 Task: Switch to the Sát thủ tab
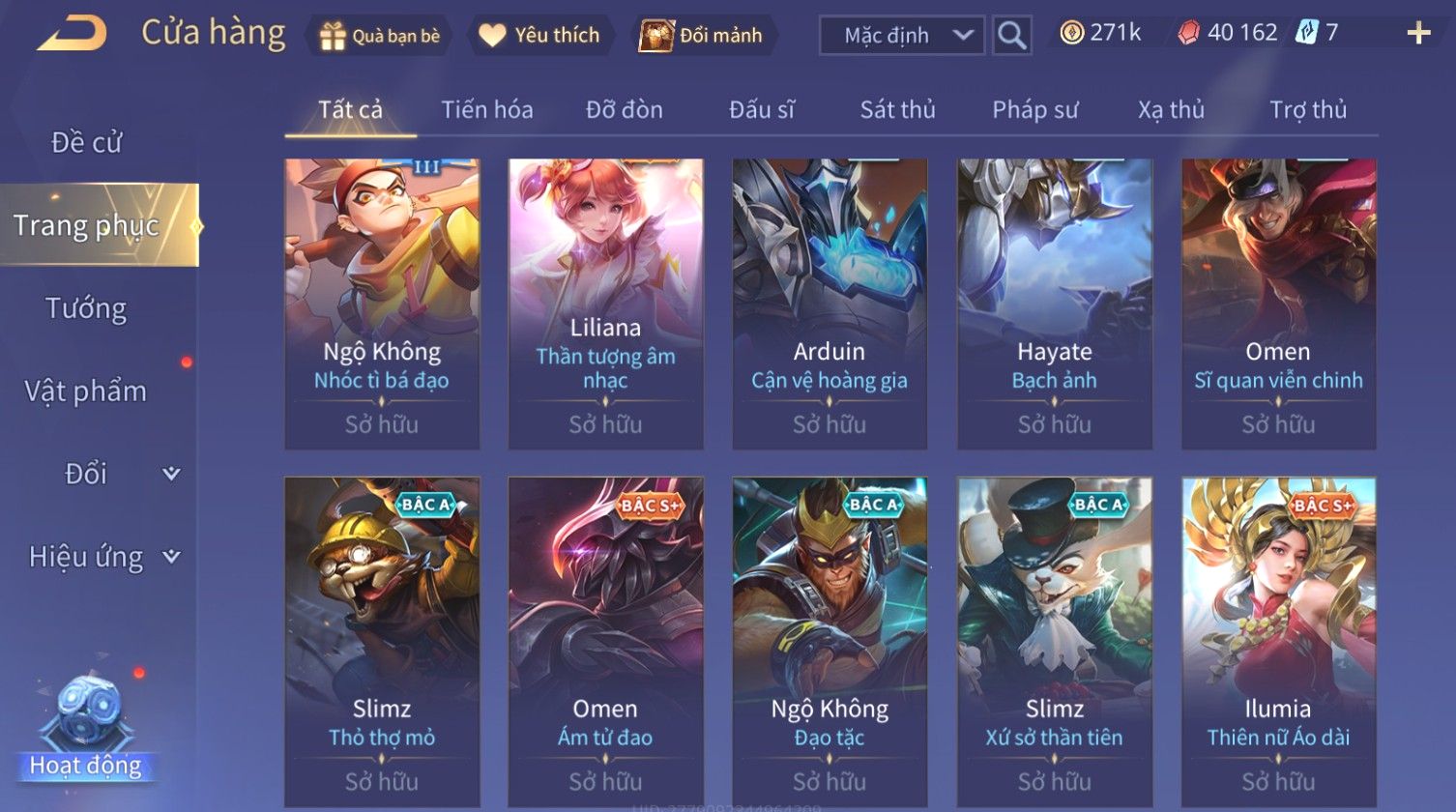click(897, 109)
